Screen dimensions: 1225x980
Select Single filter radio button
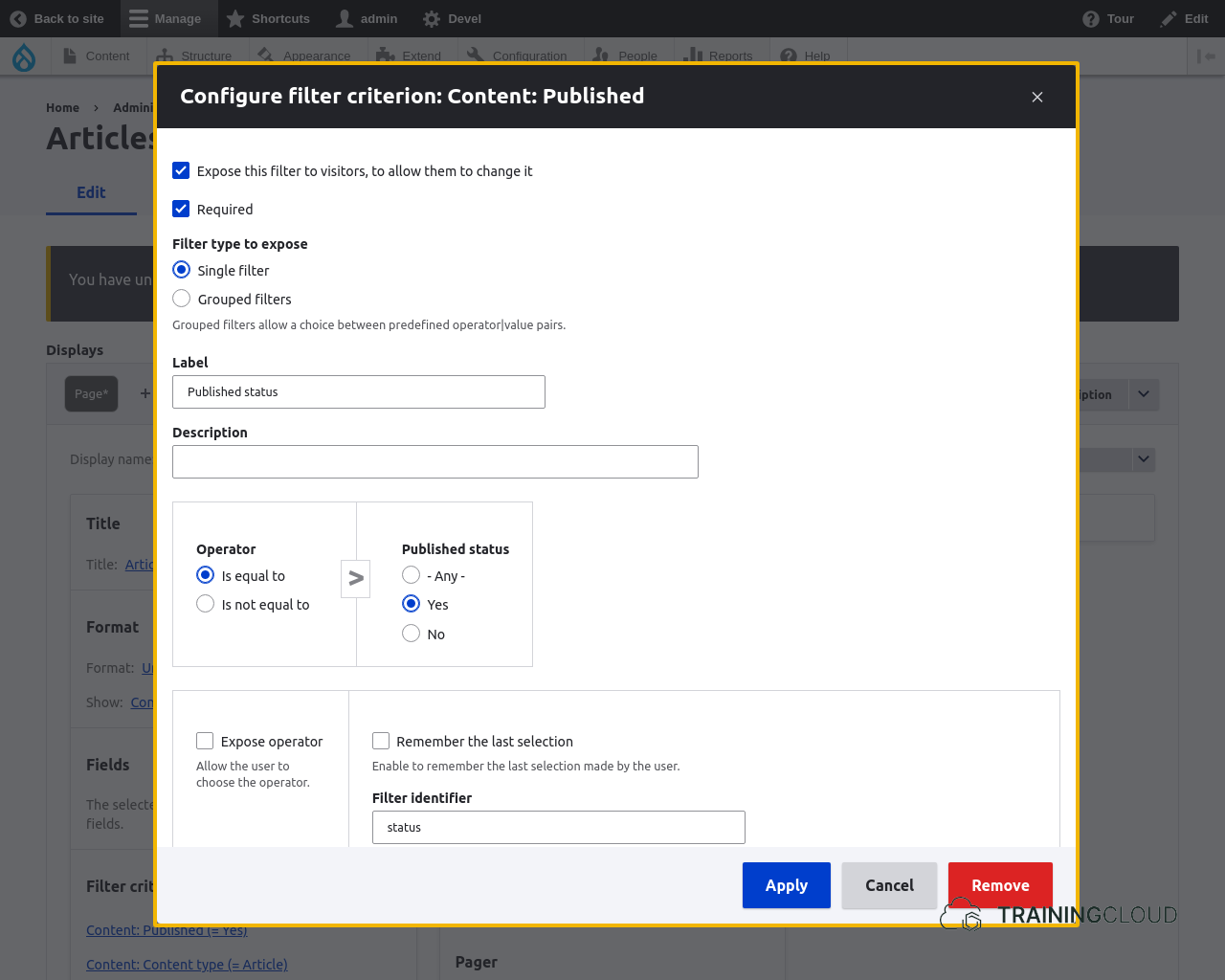pyautogui.click(x=182, y=270)
